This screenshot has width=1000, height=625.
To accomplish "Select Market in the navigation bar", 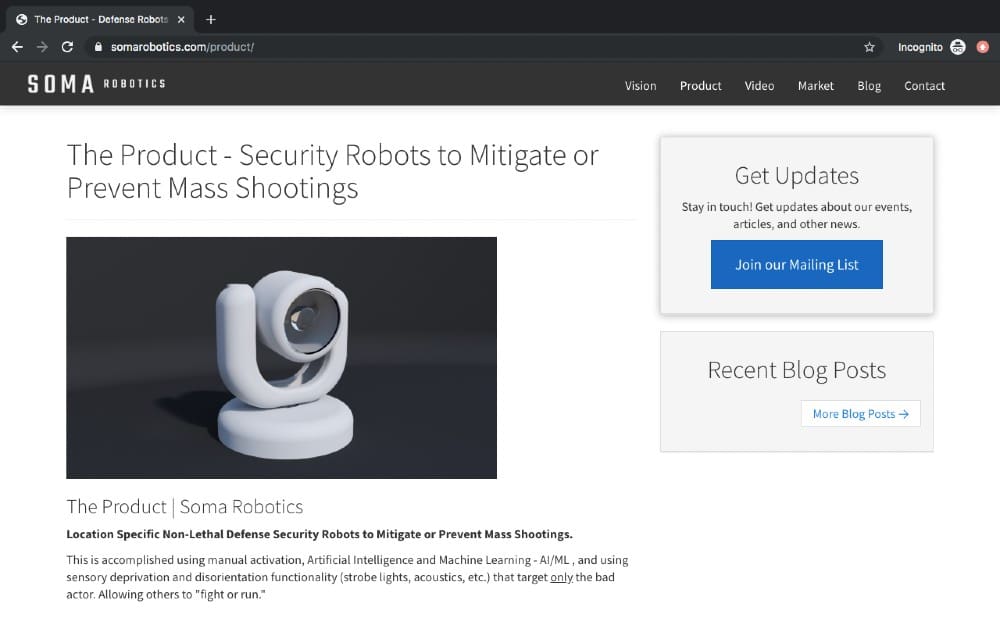I will point(815,86).
